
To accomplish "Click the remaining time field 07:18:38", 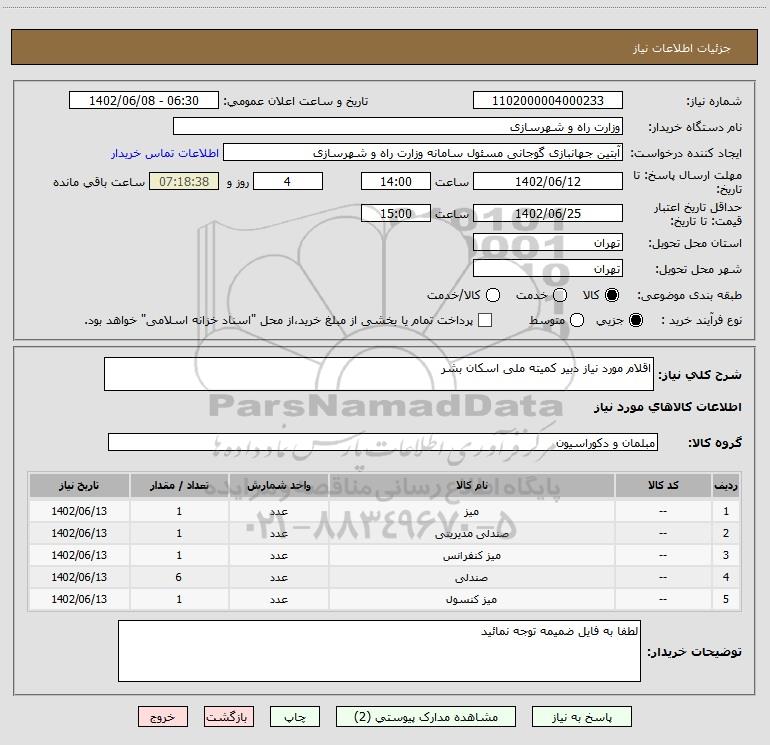I will [184, 181].
